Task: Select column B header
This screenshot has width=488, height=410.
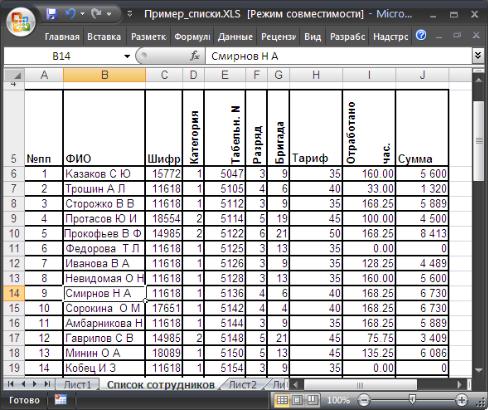Action: click(x=104, y=75)
